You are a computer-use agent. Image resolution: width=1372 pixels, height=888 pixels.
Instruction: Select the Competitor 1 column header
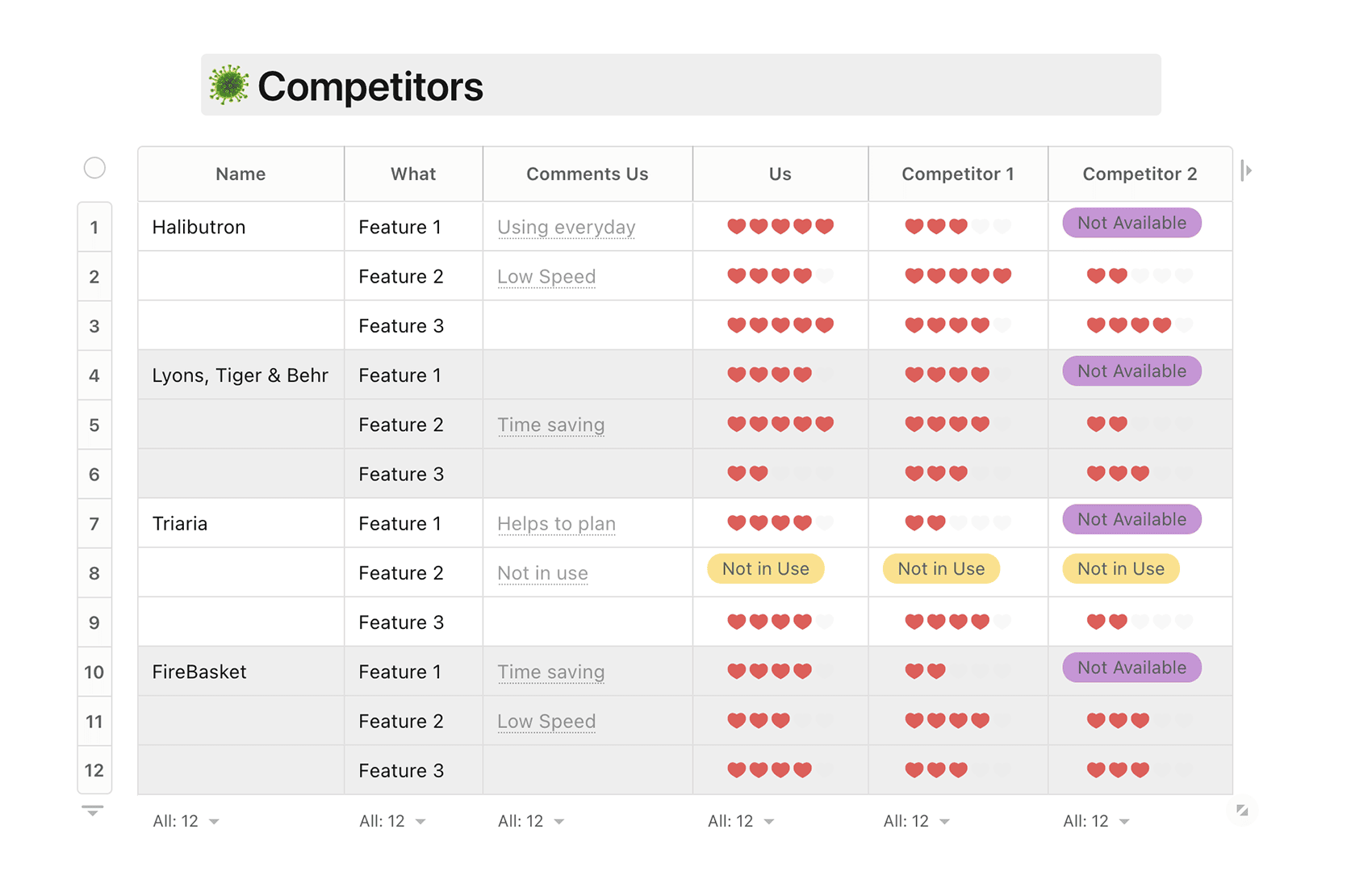point(957,174)
